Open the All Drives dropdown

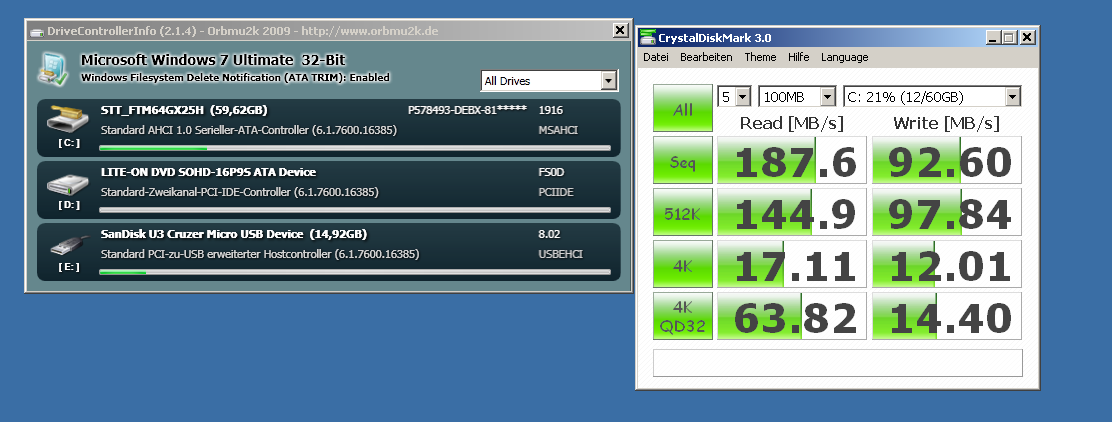tap(608, 81)
